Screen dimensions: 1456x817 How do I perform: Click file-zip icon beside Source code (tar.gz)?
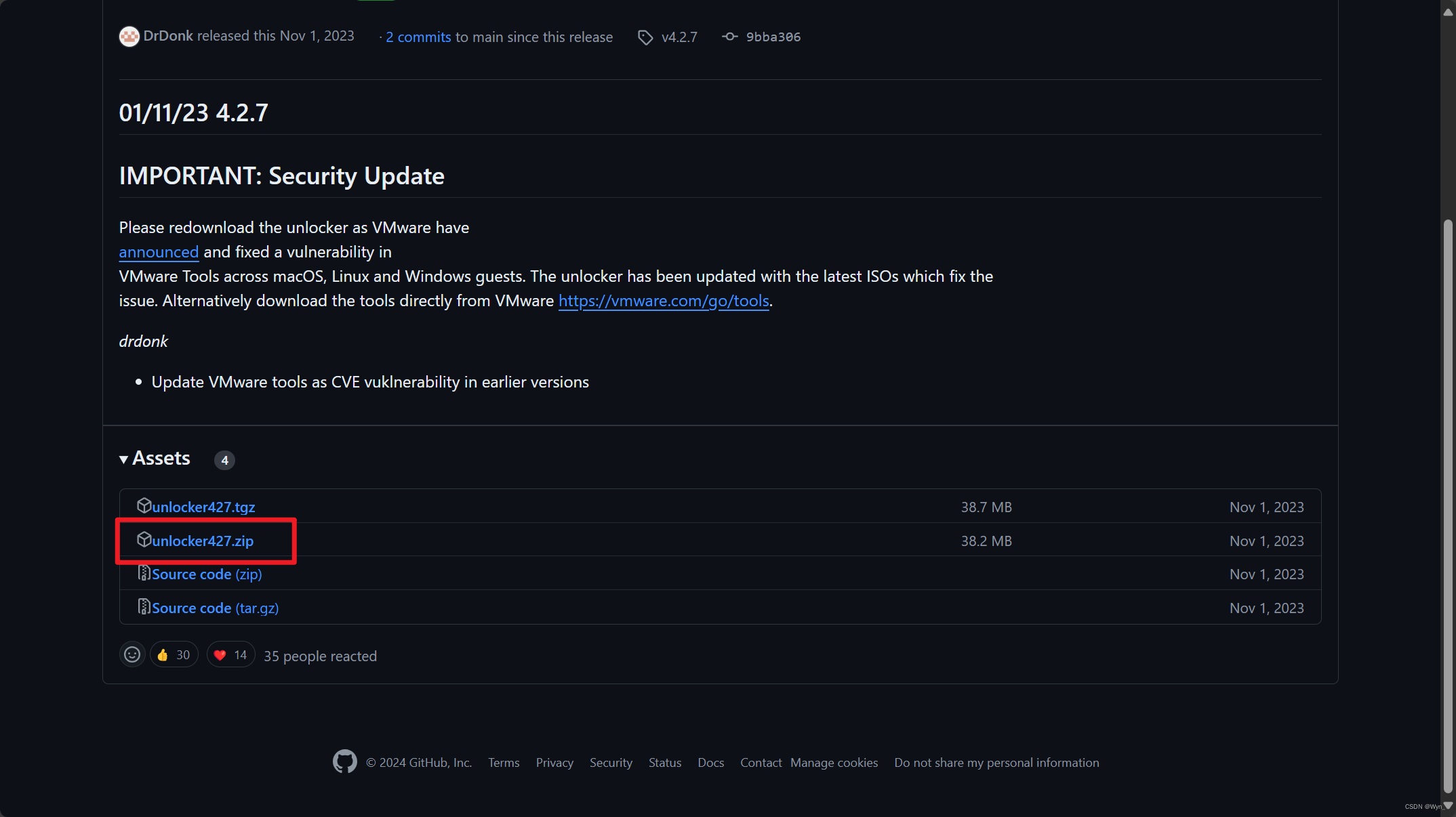(x=144, y=607)
